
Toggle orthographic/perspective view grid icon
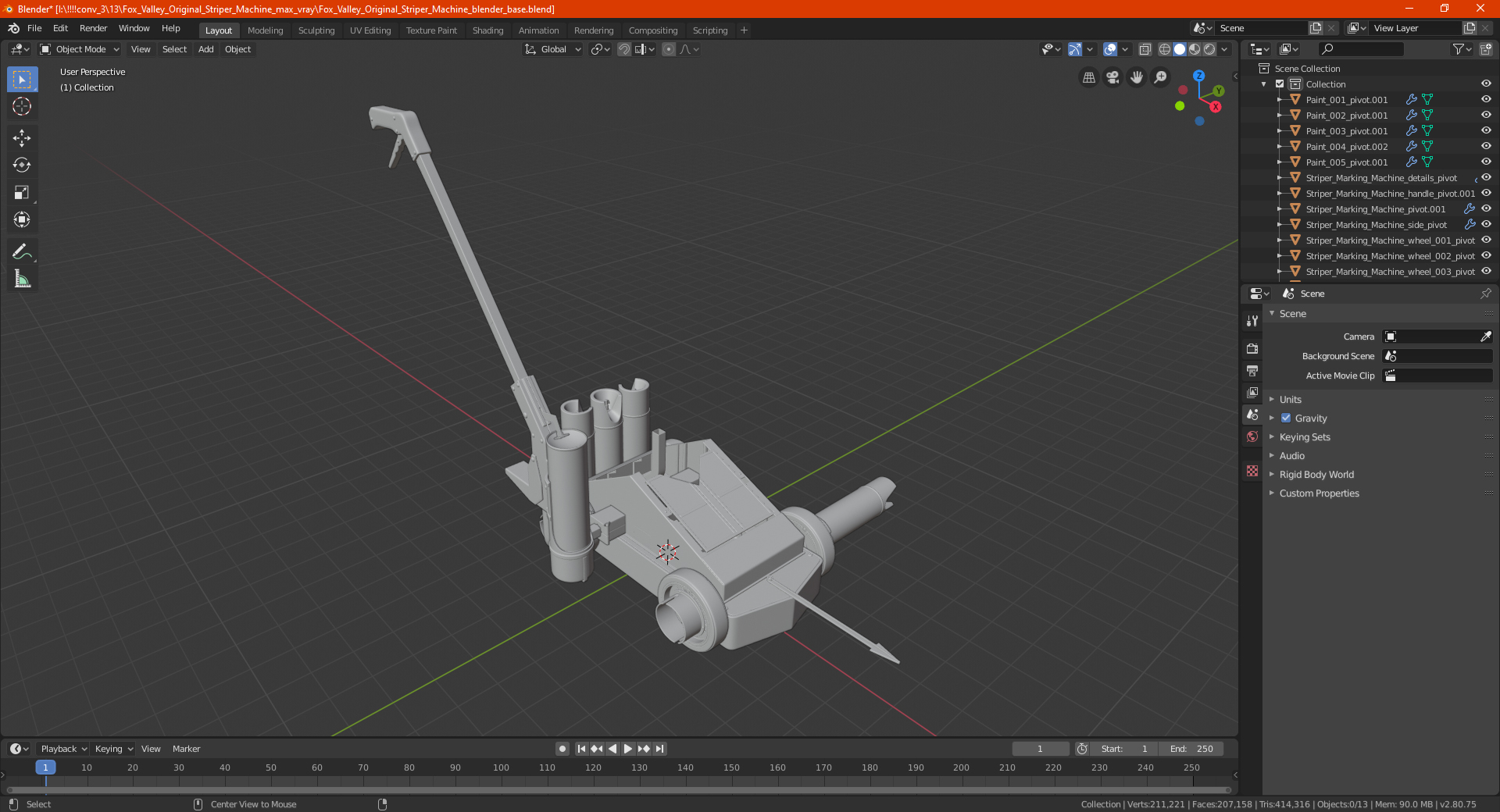coord(1088,77)
